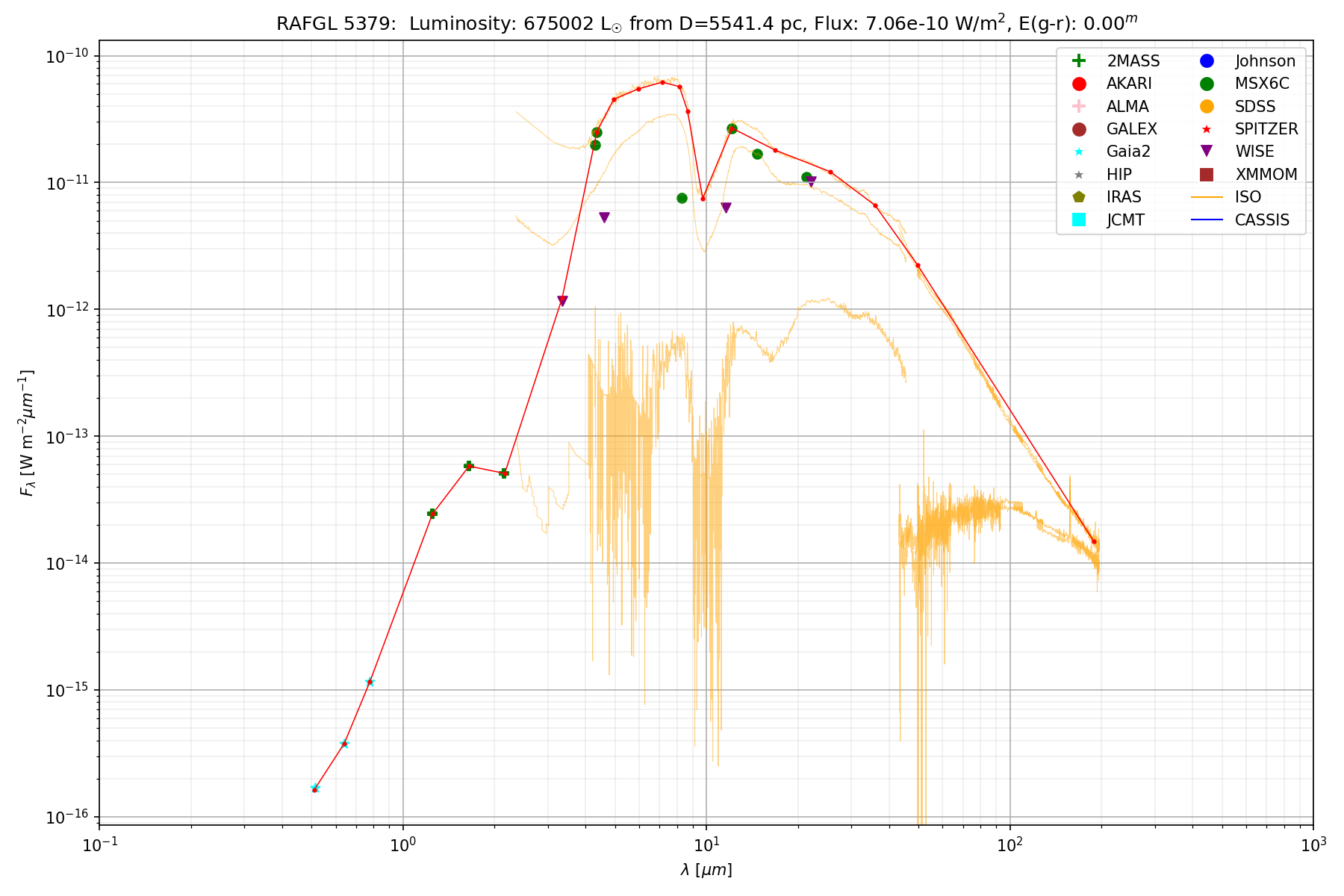Click the RAFGL 5379 plot title

[x=706, y=23]
